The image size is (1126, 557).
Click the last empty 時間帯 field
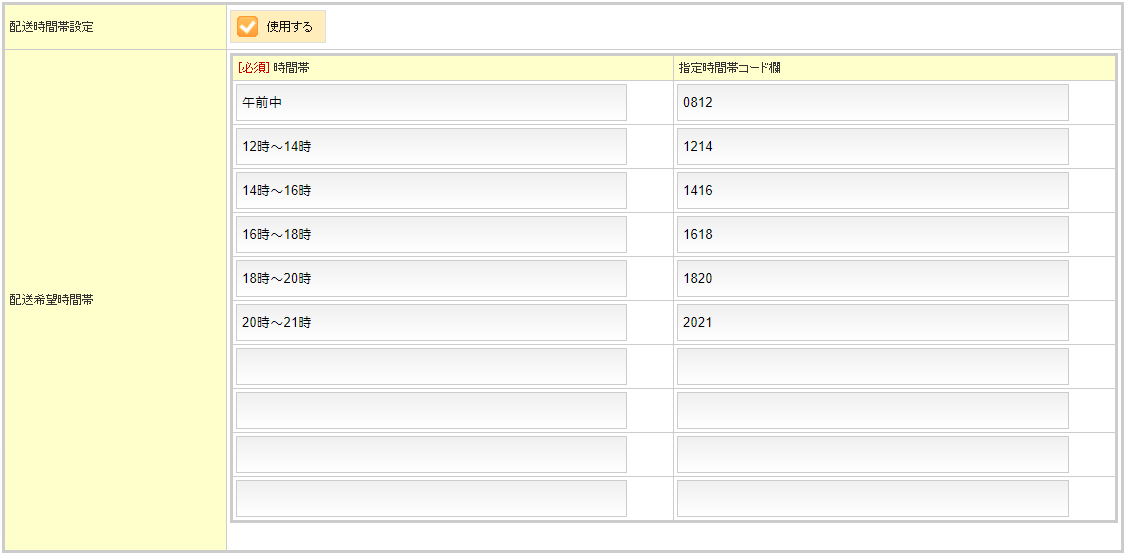coord(431,499)
